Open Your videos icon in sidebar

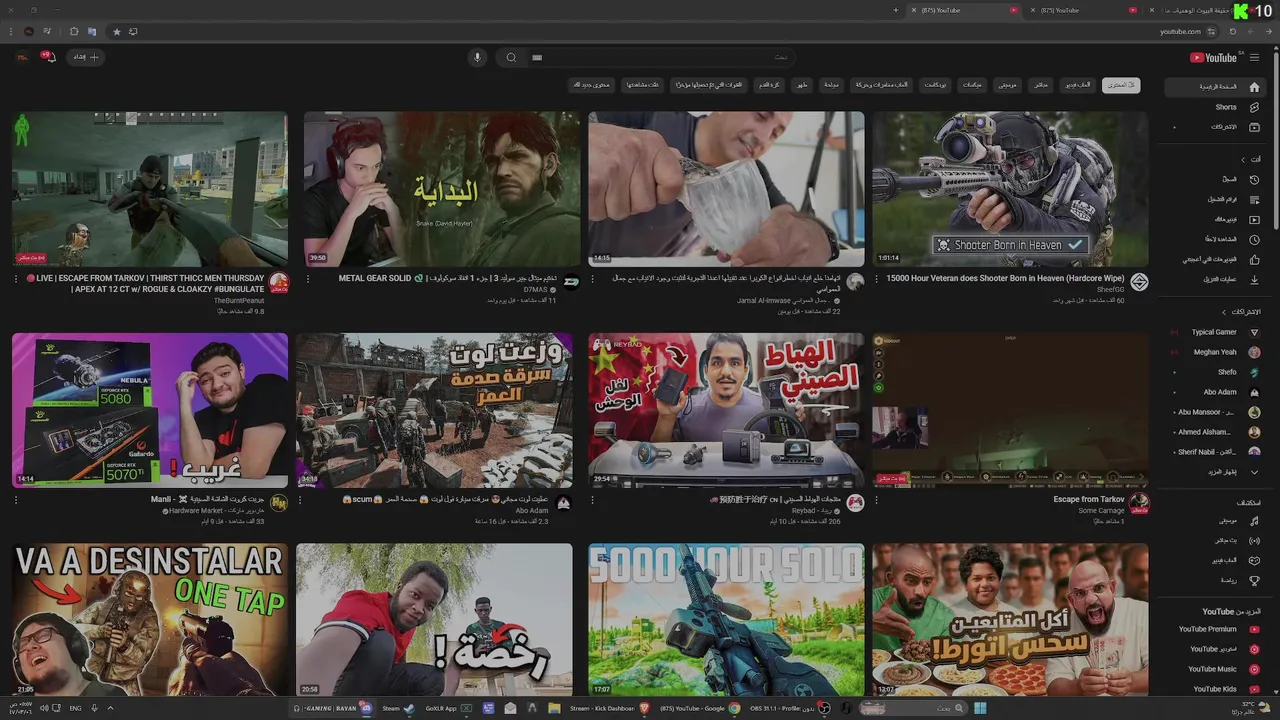click(x=1254, y=219)
